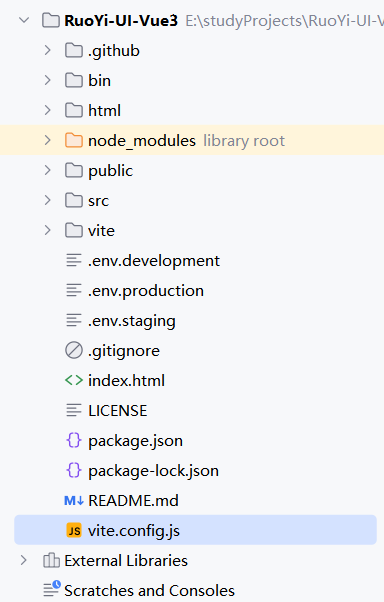This screenshot has width=384, height=602.
Task: Click the LICENSE text file icon
Action: [x=74, y=410]
